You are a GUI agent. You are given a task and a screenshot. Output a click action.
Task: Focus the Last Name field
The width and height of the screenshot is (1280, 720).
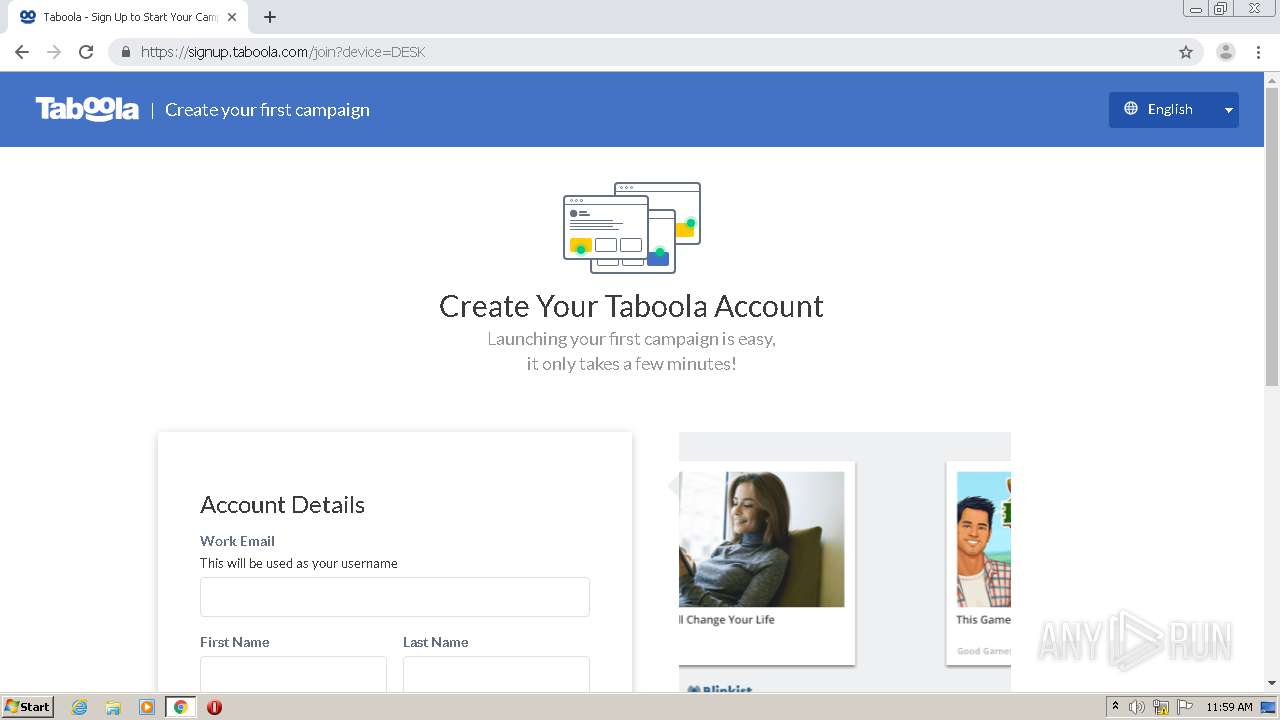coord(496,674)
